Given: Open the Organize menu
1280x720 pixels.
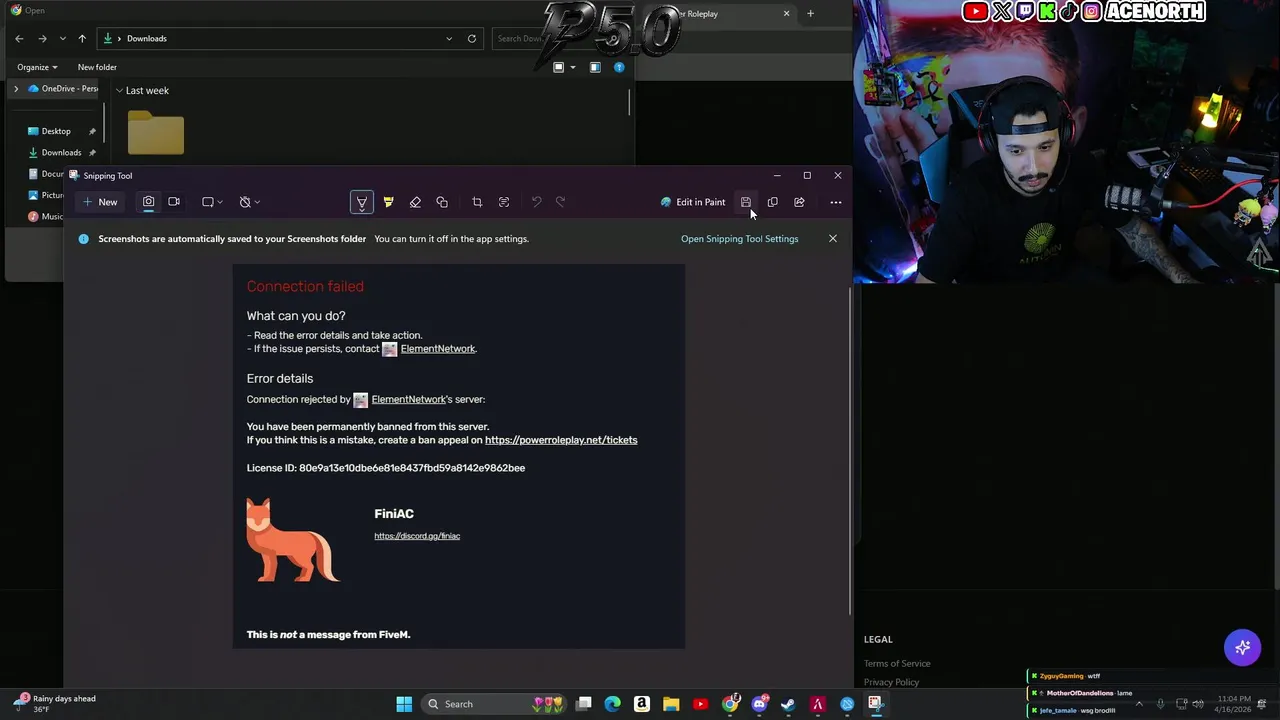Looking at the screenshot, I should coord(37,67).
